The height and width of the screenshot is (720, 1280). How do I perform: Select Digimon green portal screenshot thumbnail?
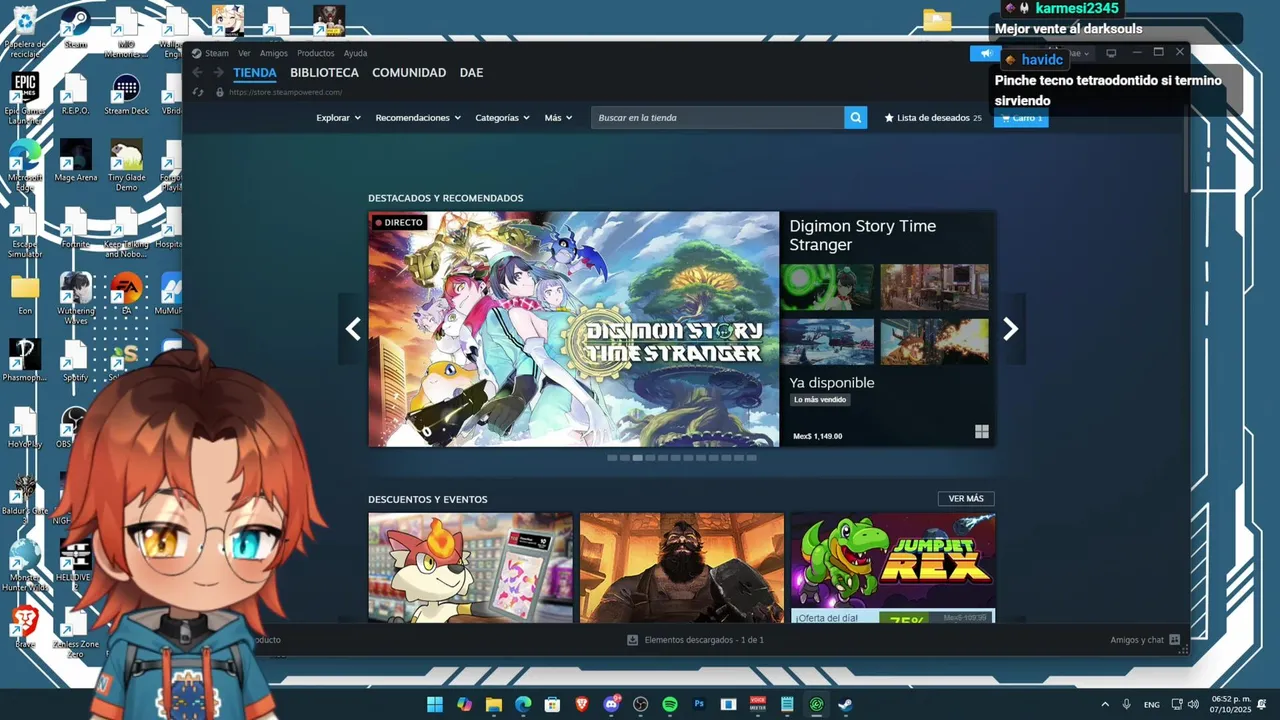828,287
